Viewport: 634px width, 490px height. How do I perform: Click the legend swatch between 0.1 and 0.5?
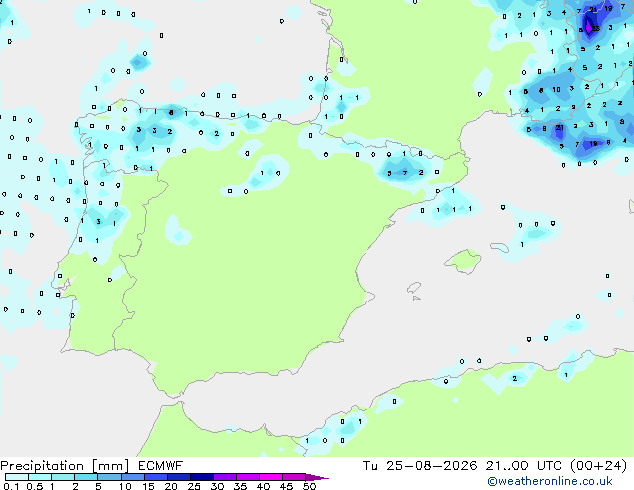tap(17, 477)
